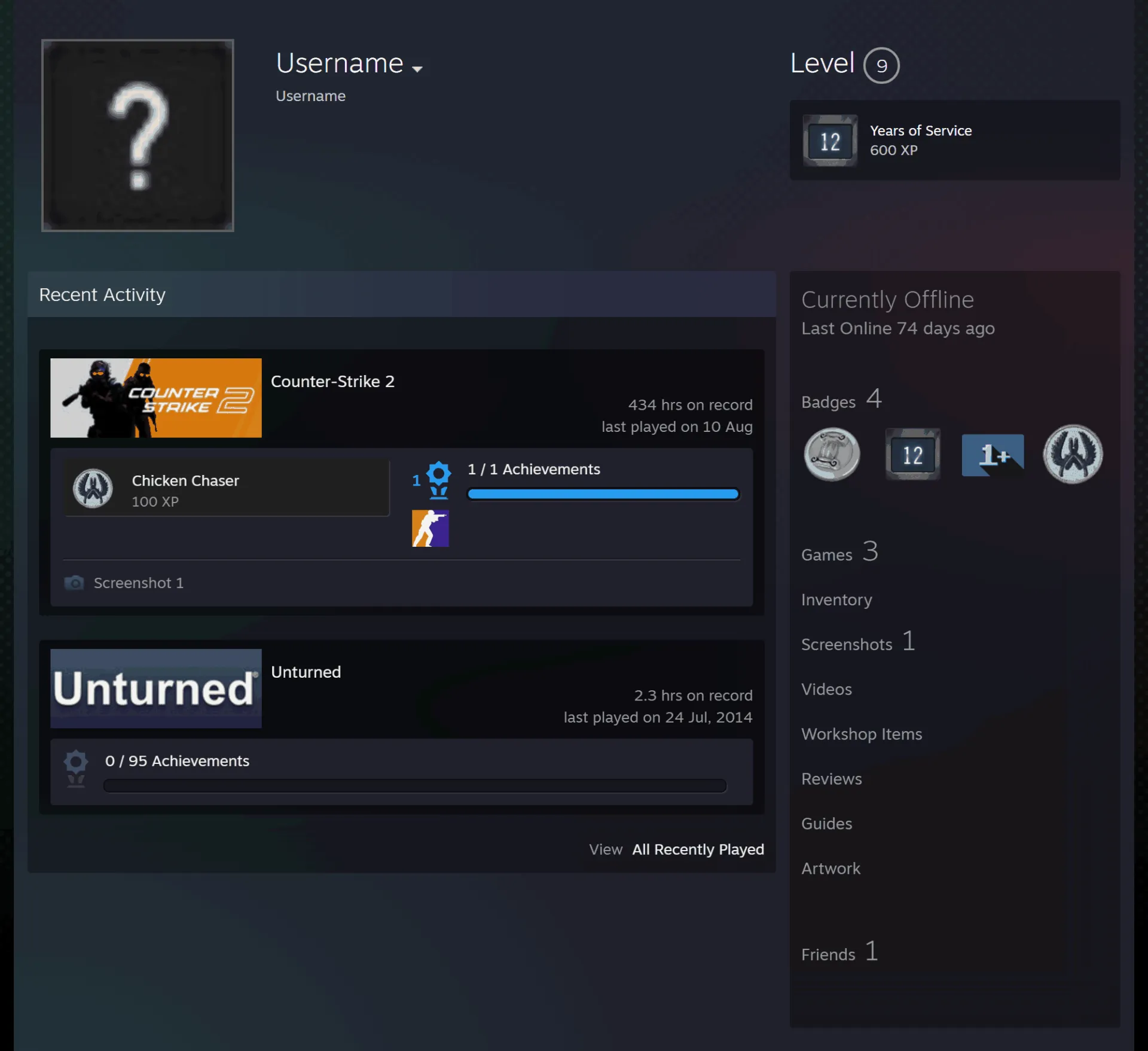This screenshot has width=1148, height=1051.
Task: Click the pillar community badge icon
Action: click(832, 455)
